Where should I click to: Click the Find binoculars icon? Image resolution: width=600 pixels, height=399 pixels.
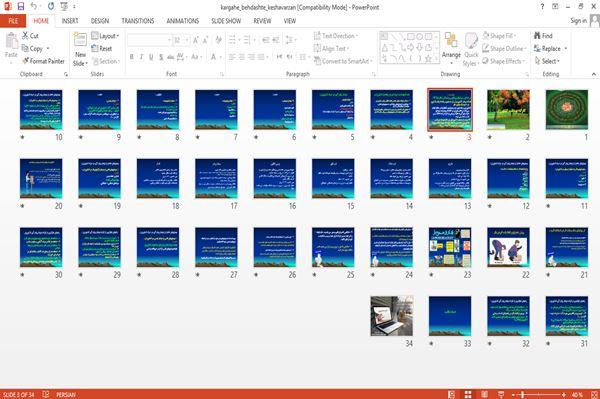click(x=537, y=36)
